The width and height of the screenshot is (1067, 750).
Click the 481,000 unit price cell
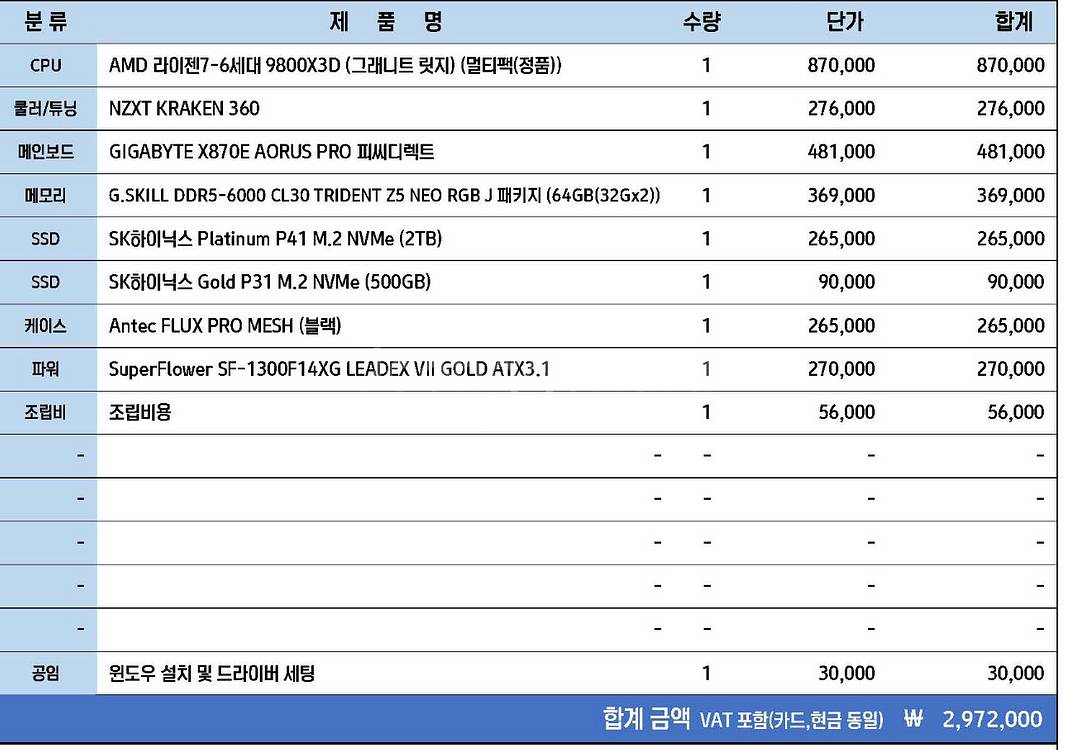[841, 152]
